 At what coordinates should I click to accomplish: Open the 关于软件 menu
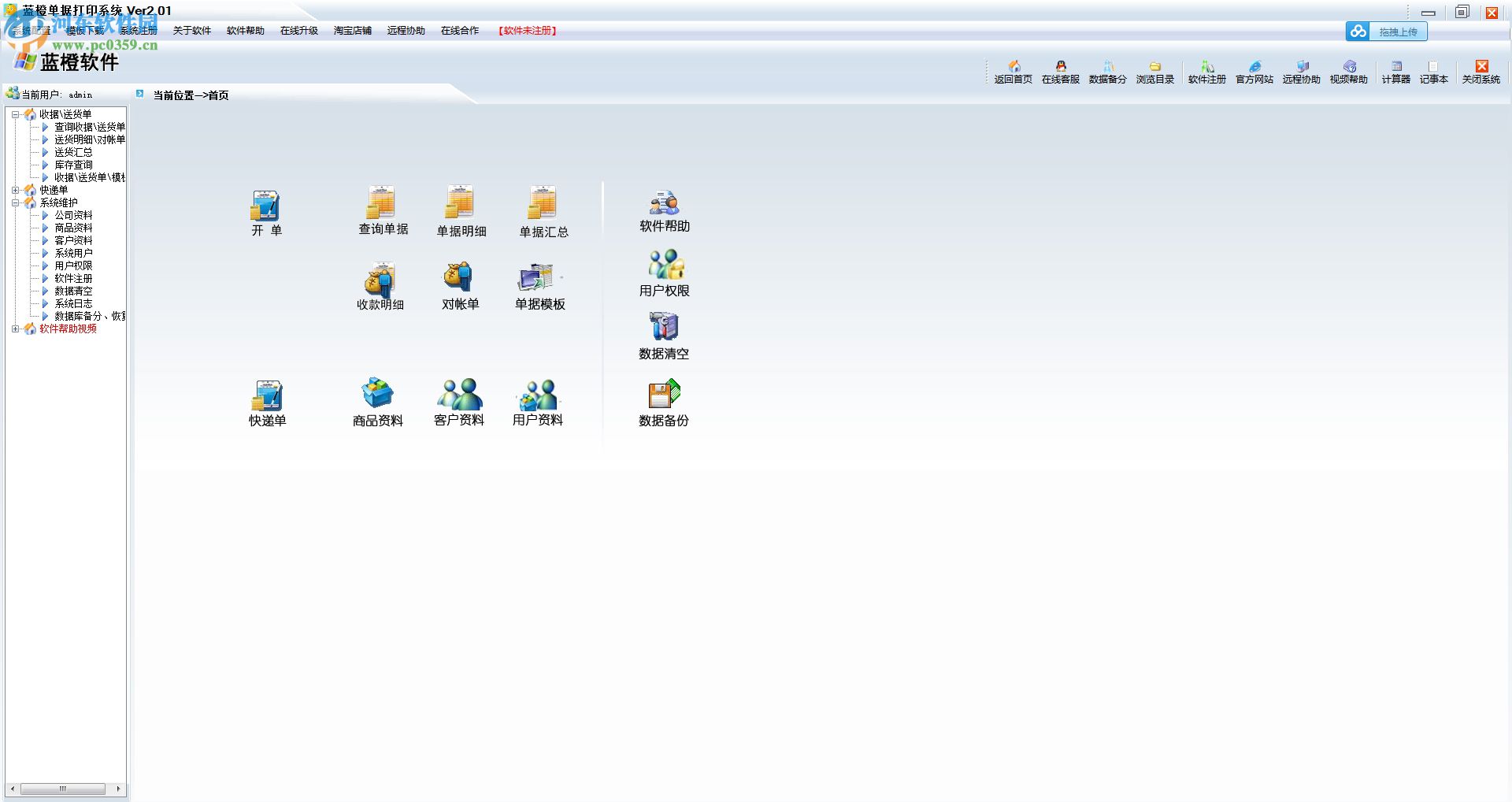pyautogui.click(x=192, y=31)
